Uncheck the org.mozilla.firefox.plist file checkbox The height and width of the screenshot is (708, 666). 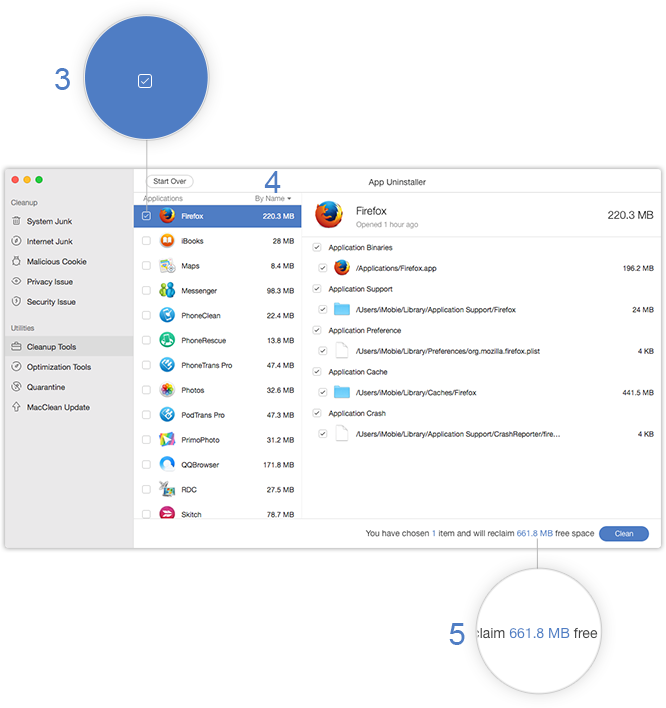pyautogui.click(x=322, y=351)
